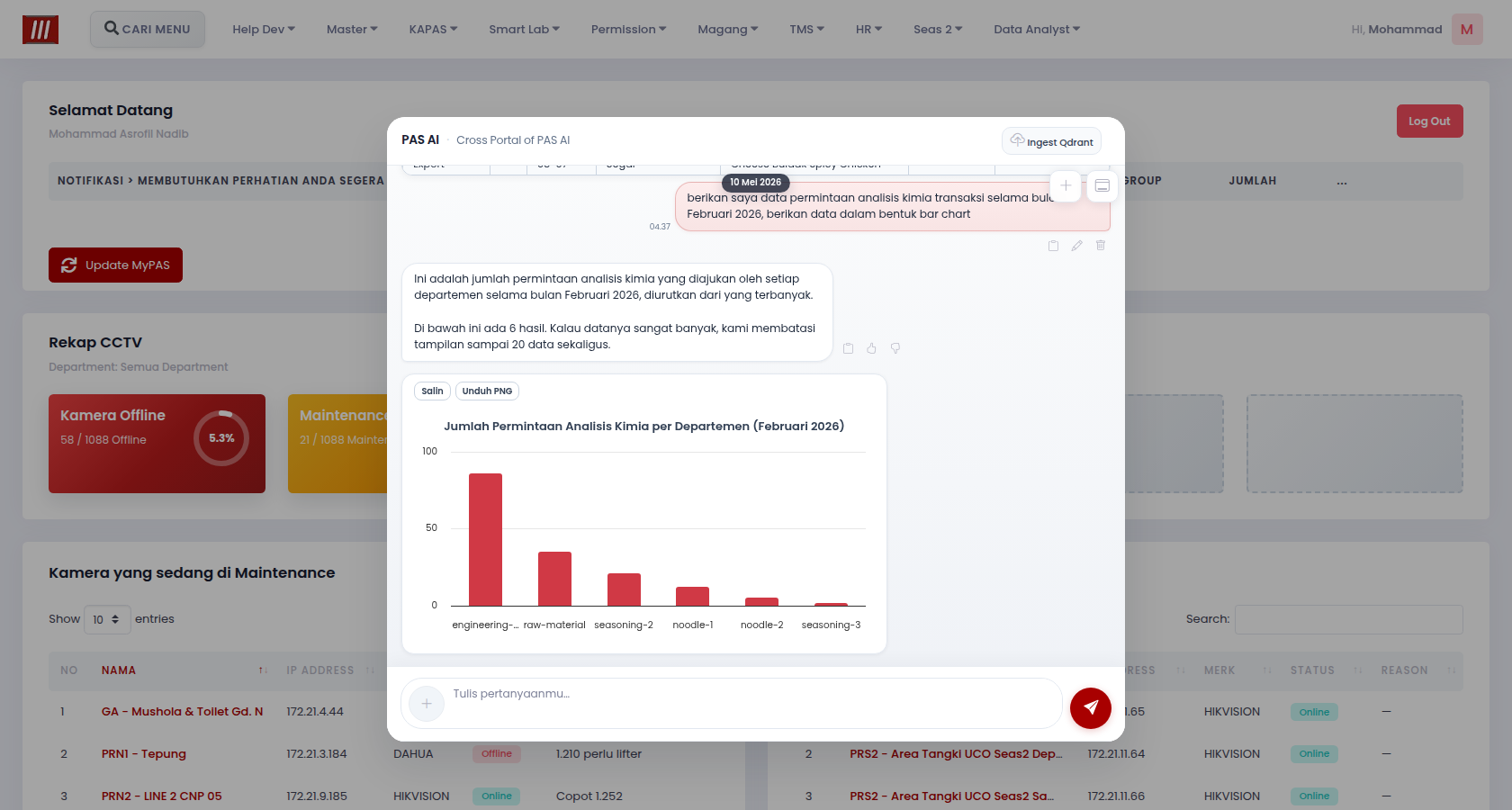Open the chat panel icon next to the floating plus

[1102, 185]
